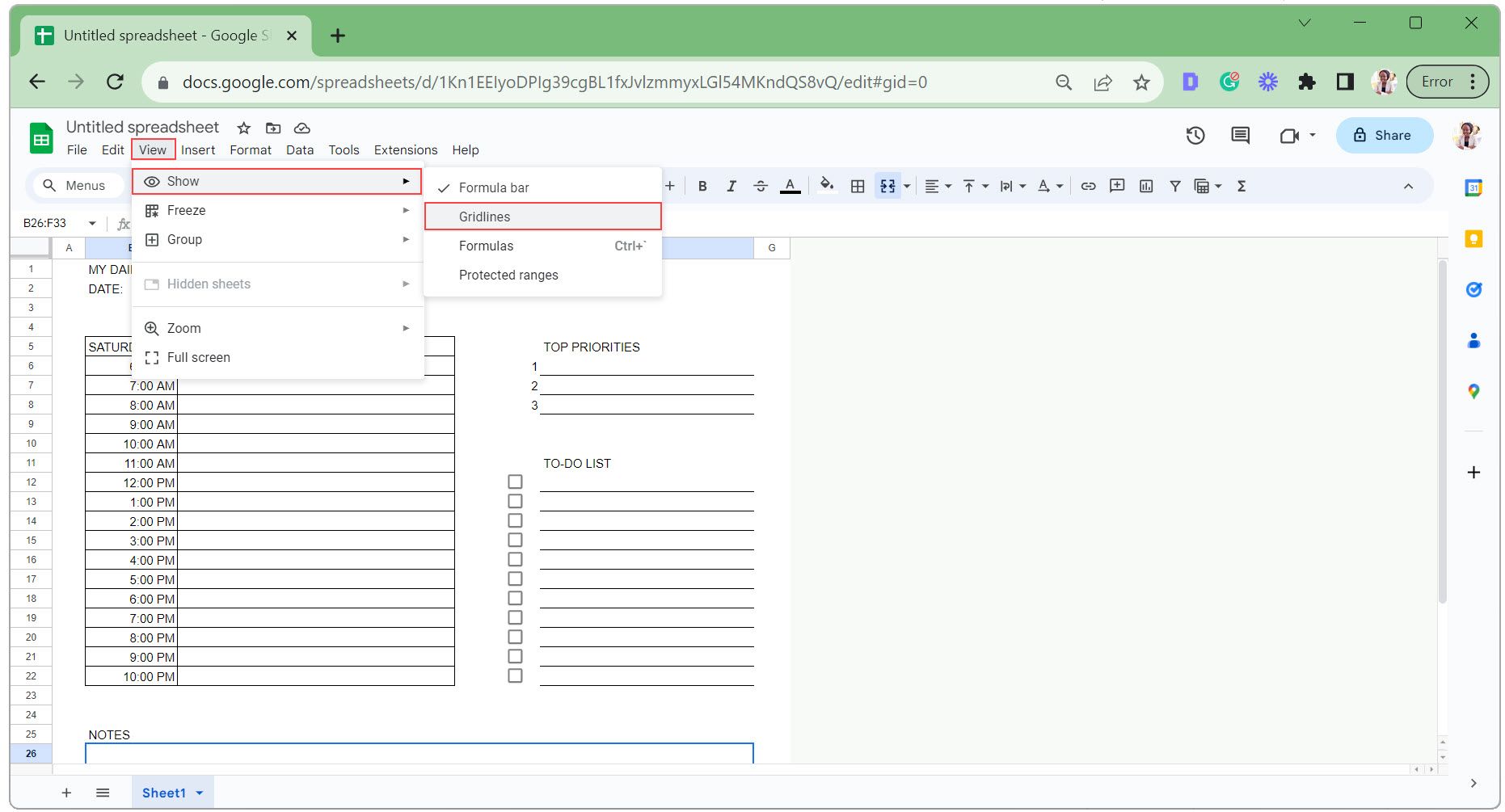Open Google Keep in the side panel
1505x812 pixels.
point(1475,238)
